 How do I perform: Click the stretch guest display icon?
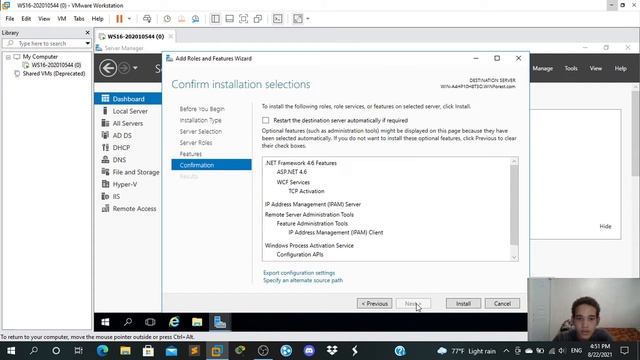click(x=298, y=19)
